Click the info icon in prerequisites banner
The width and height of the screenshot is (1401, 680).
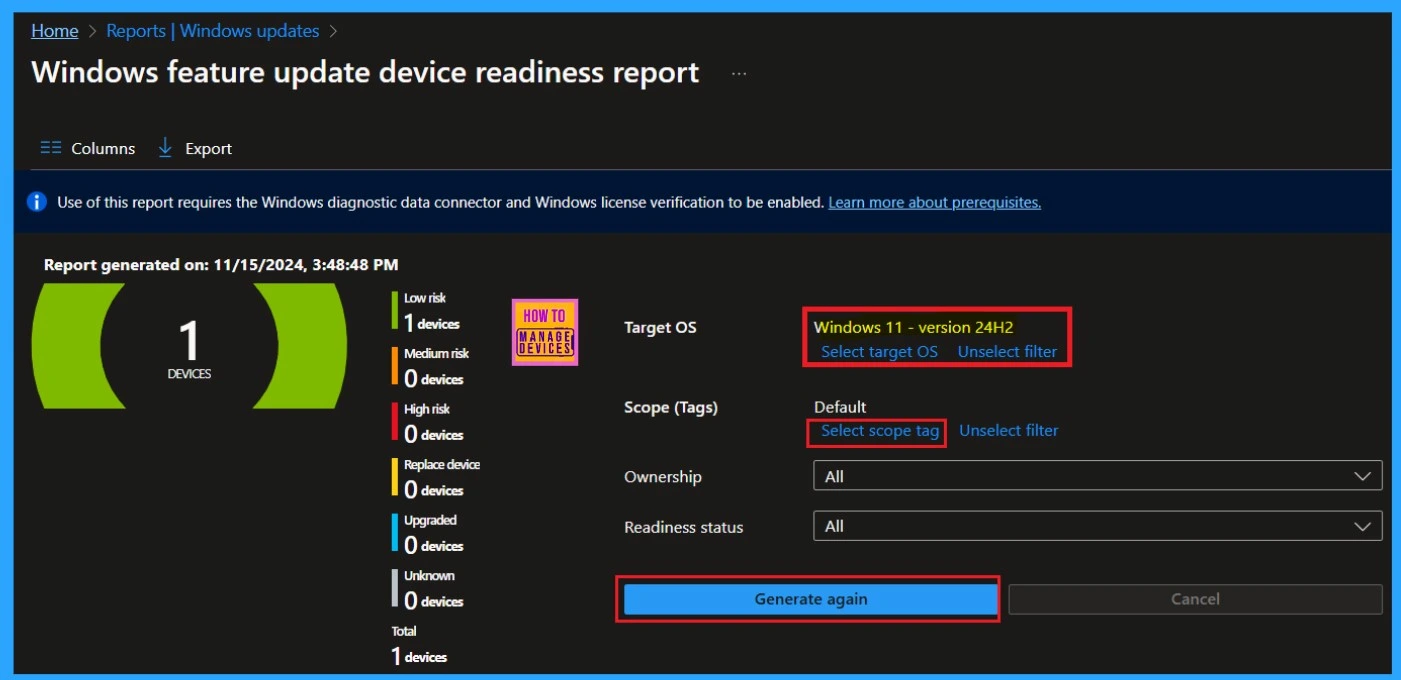(37, 202)
